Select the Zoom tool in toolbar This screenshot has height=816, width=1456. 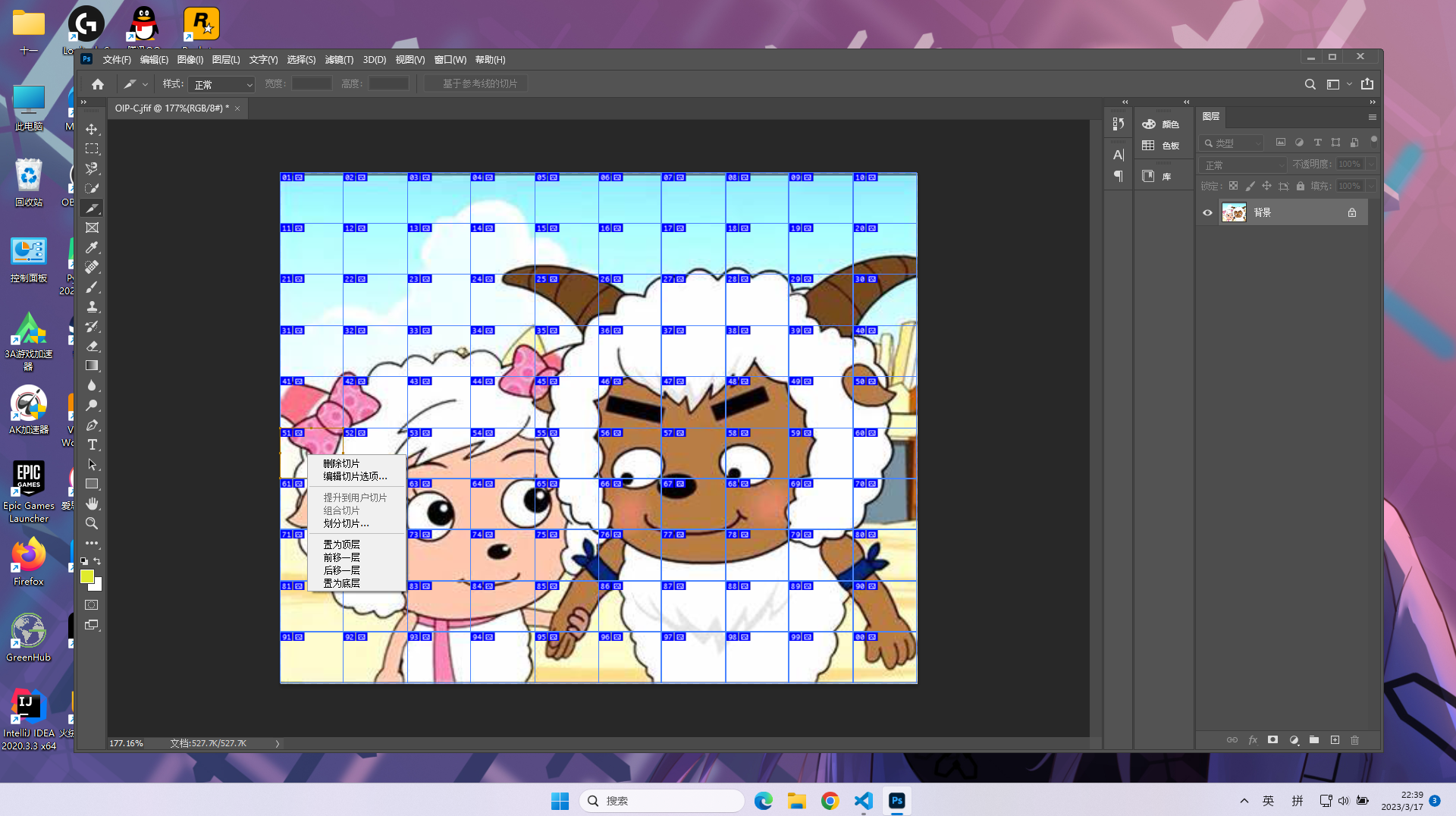click(x=92, y=523)
